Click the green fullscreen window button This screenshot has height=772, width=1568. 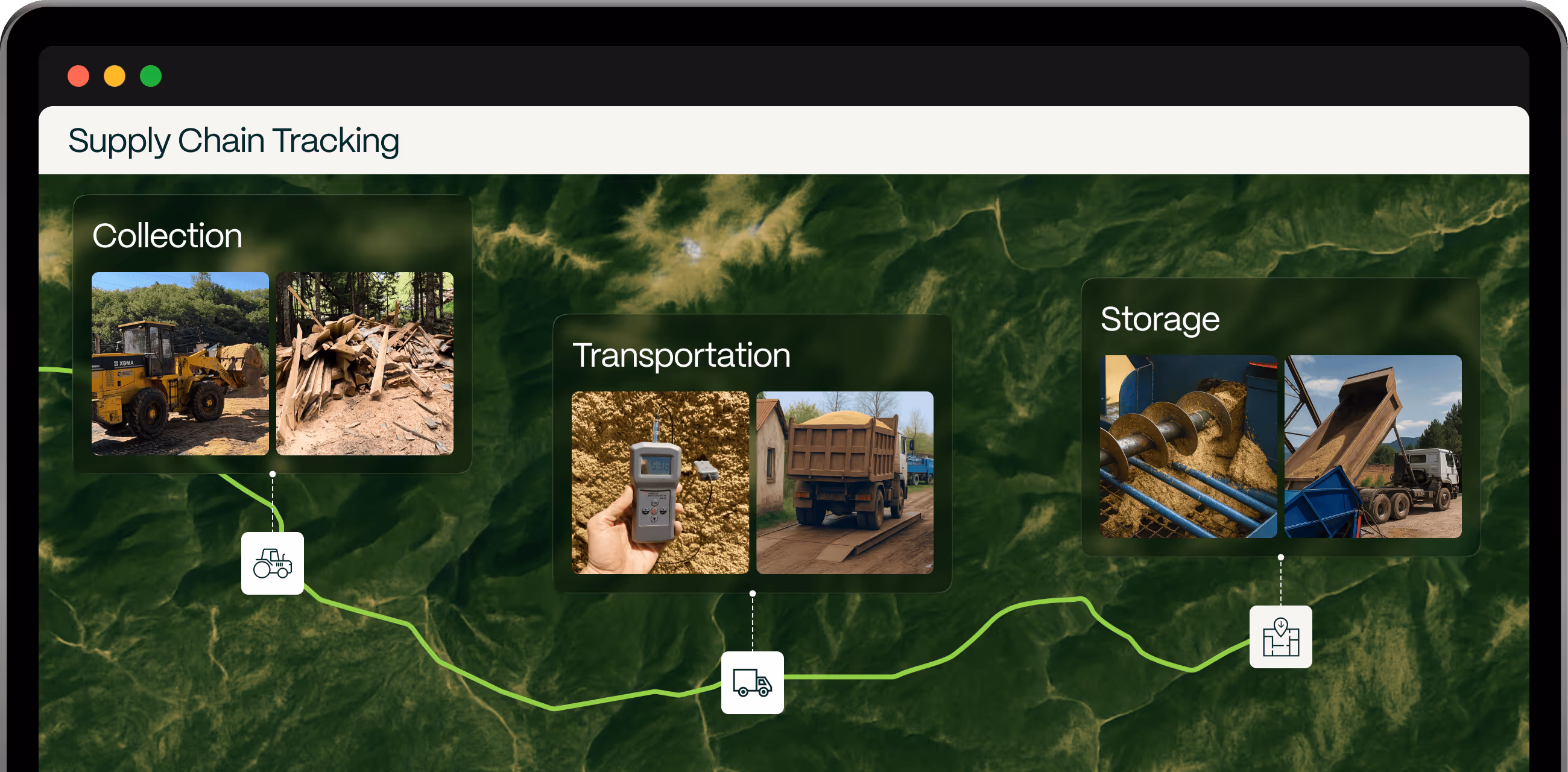(x=151, y=76)
